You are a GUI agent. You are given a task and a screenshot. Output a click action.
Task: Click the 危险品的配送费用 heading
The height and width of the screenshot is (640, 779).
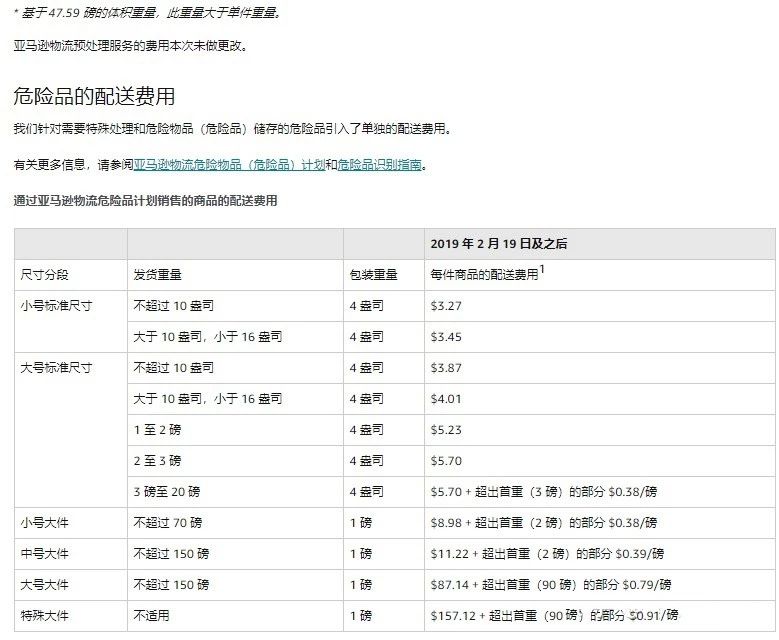pyautogui.click(x=94, y=96)
